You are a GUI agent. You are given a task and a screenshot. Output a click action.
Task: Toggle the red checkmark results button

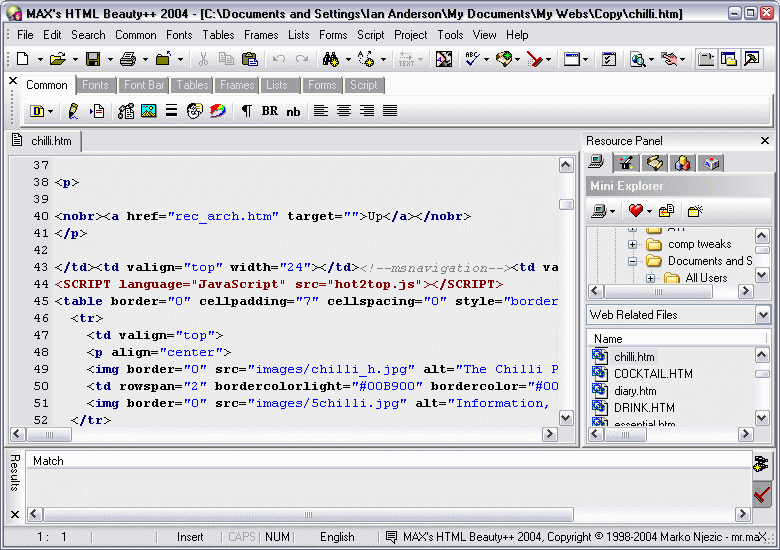pos(762,494)
